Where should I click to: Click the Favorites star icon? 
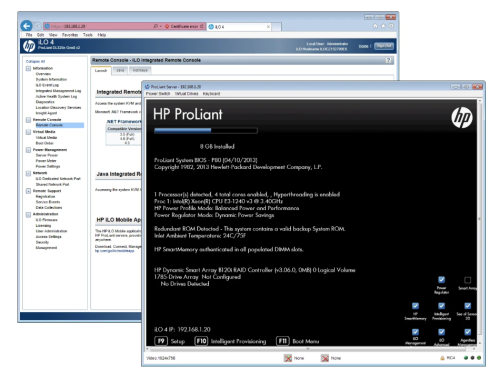coord(383,26)
